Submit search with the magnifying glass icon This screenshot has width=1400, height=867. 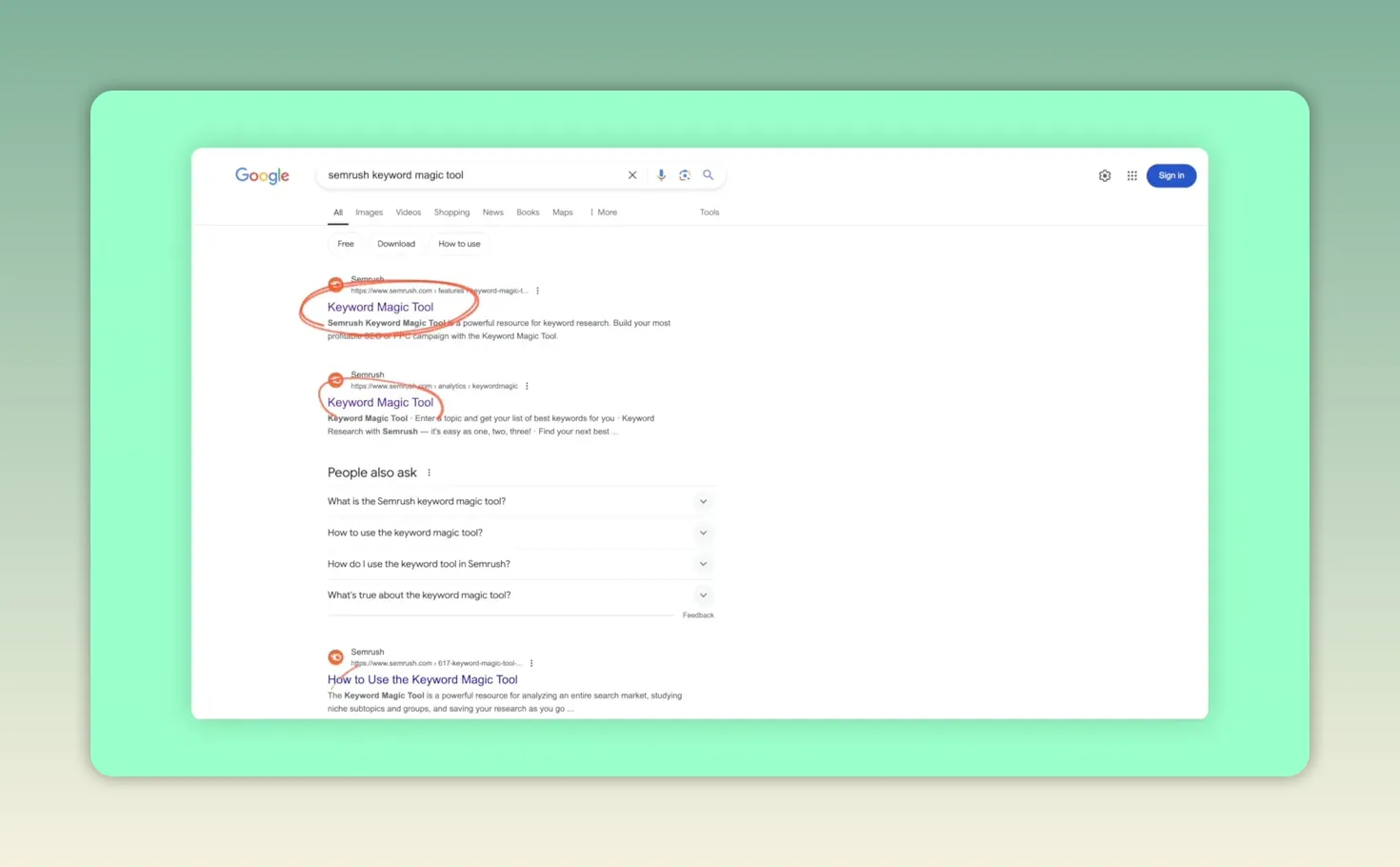(x=709, y=175)
